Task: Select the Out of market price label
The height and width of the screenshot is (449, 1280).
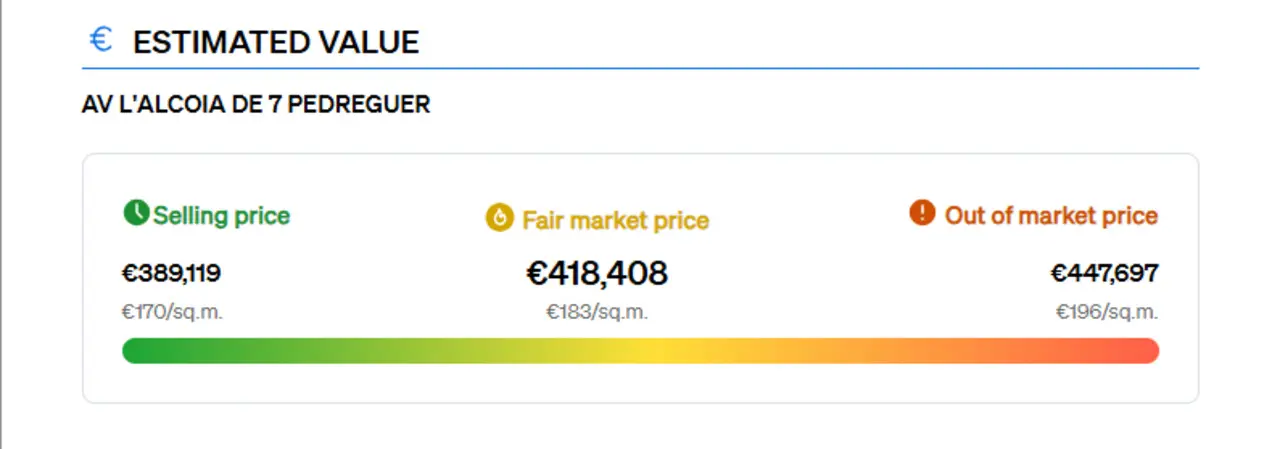Action: tap(1051, 215)
